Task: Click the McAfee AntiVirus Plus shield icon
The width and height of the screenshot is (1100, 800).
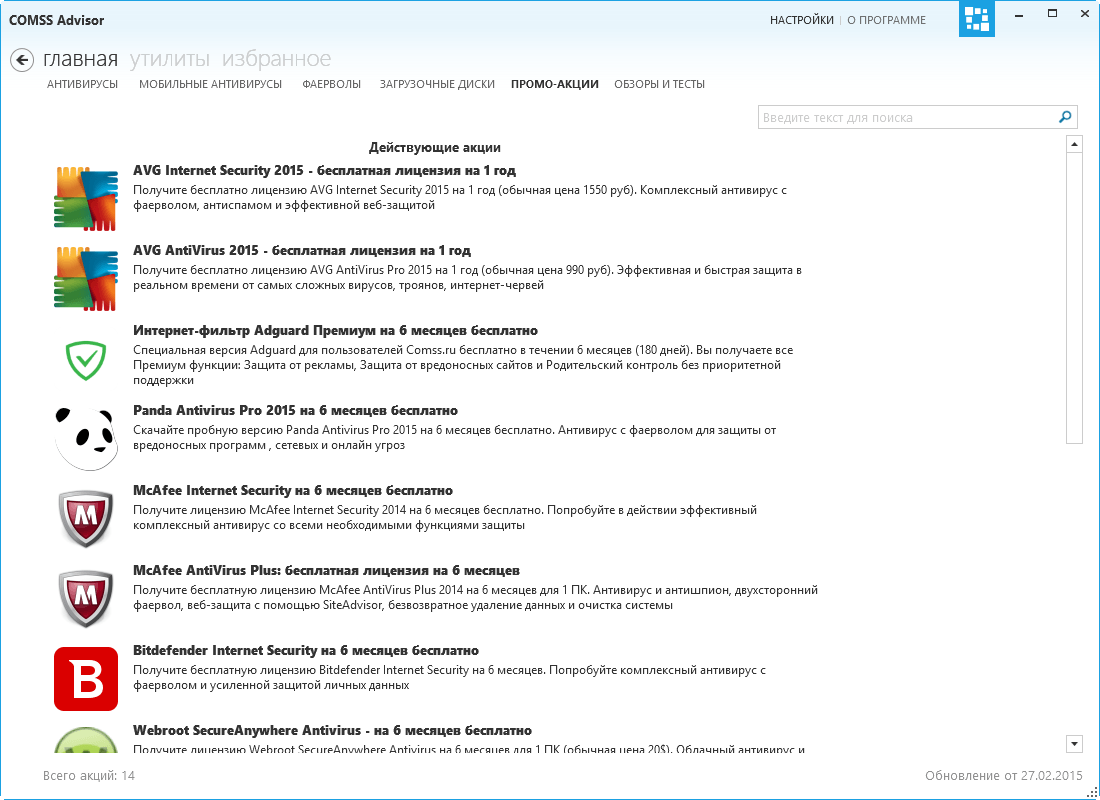Action: tap(86, 599)
